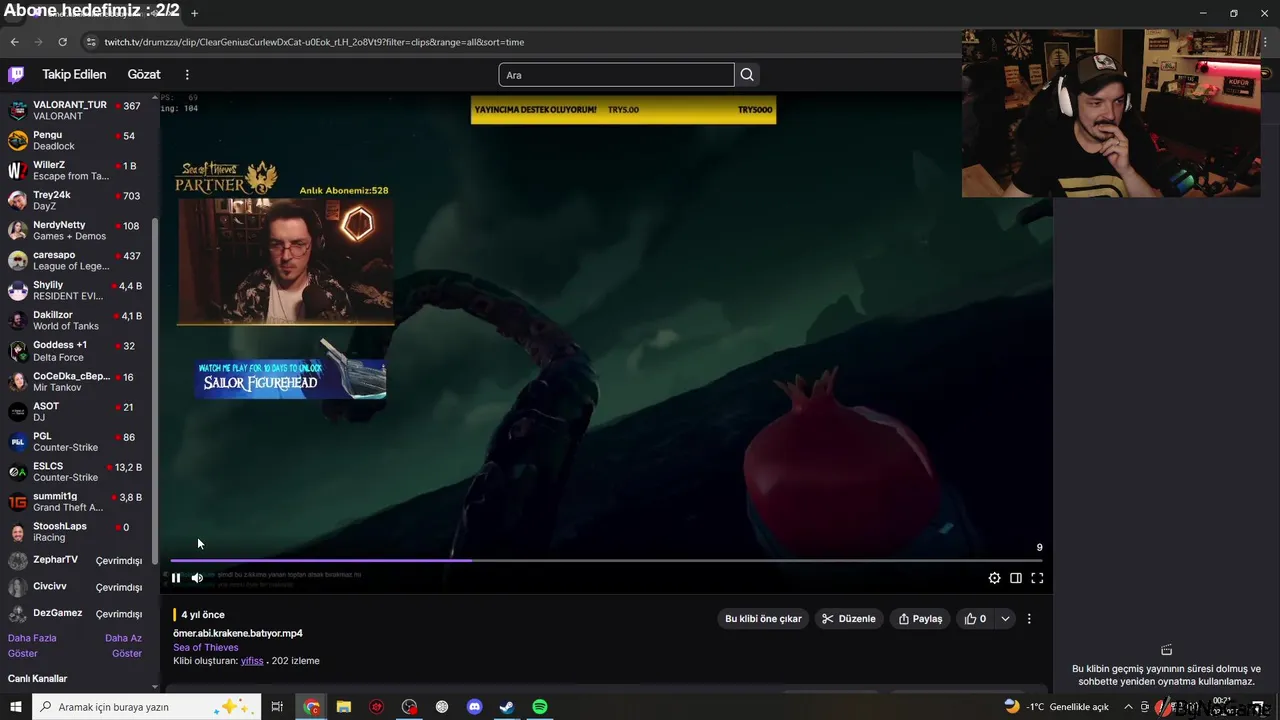
Task: Open Windows Start menu
Action: point(16,707)
